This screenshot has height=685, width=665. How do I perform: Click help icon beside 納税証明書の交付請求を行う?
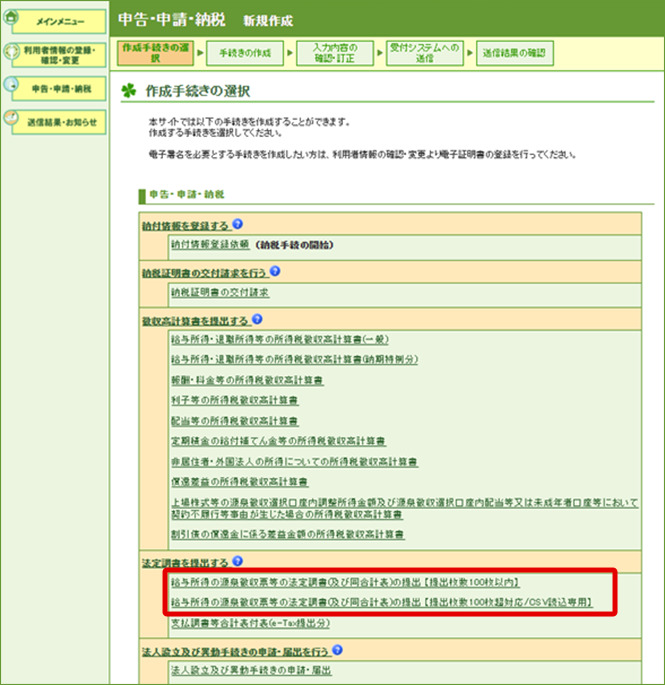[274, 271]
